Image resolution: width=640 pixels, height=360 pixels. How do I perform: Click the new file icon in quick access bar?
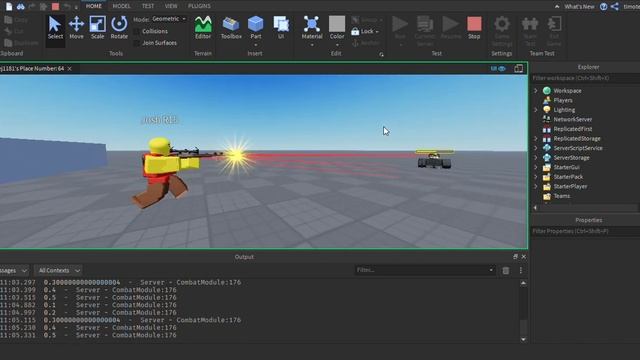click(x=9, y=6)
